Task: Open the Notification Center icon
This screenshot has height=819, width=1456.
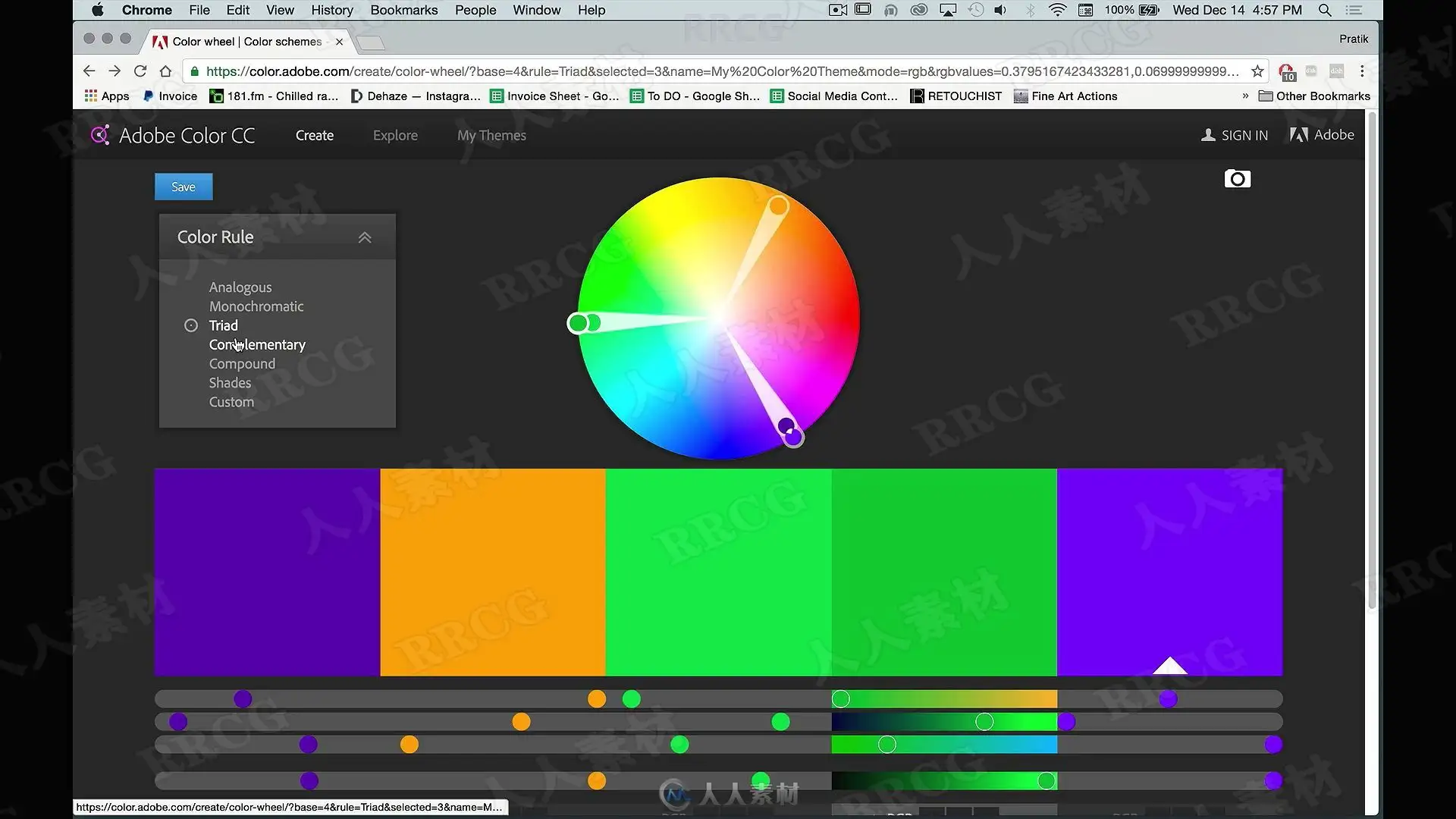Action: pyautogui.click(x=1354, y=10)
